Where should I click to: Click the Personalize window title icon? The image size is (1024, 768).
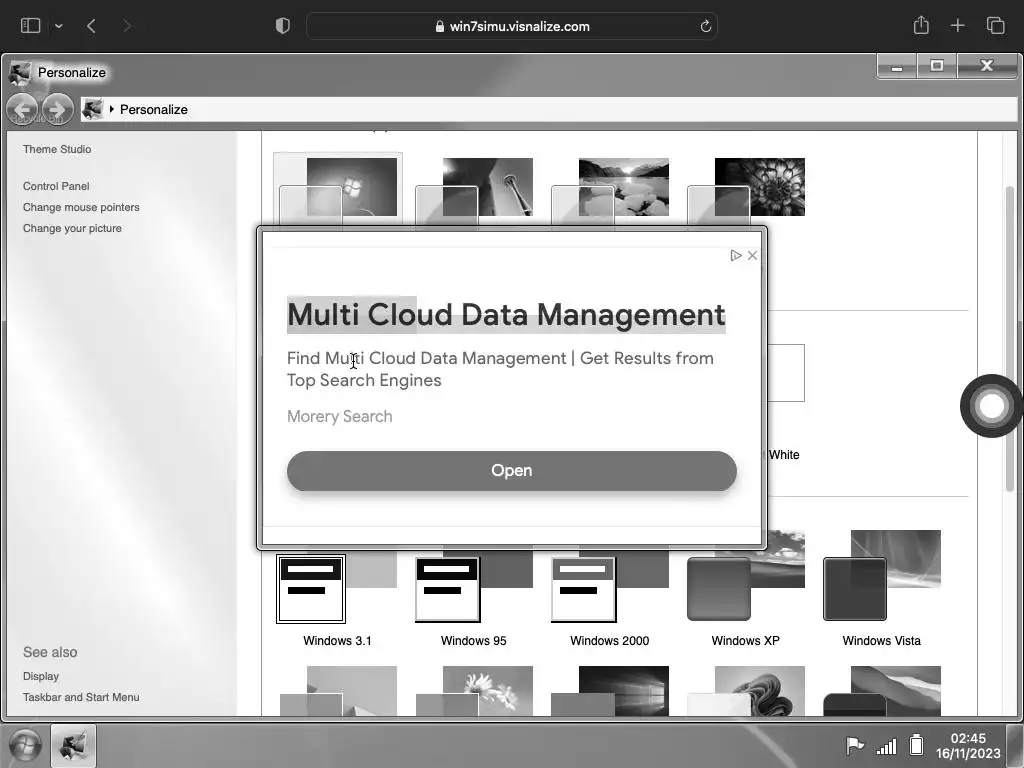pyautogui.click(x=20, y=72)
